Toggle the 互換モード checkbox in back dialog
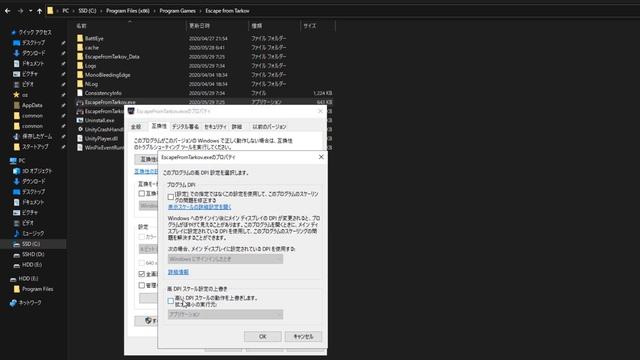 tap(142, 193)
